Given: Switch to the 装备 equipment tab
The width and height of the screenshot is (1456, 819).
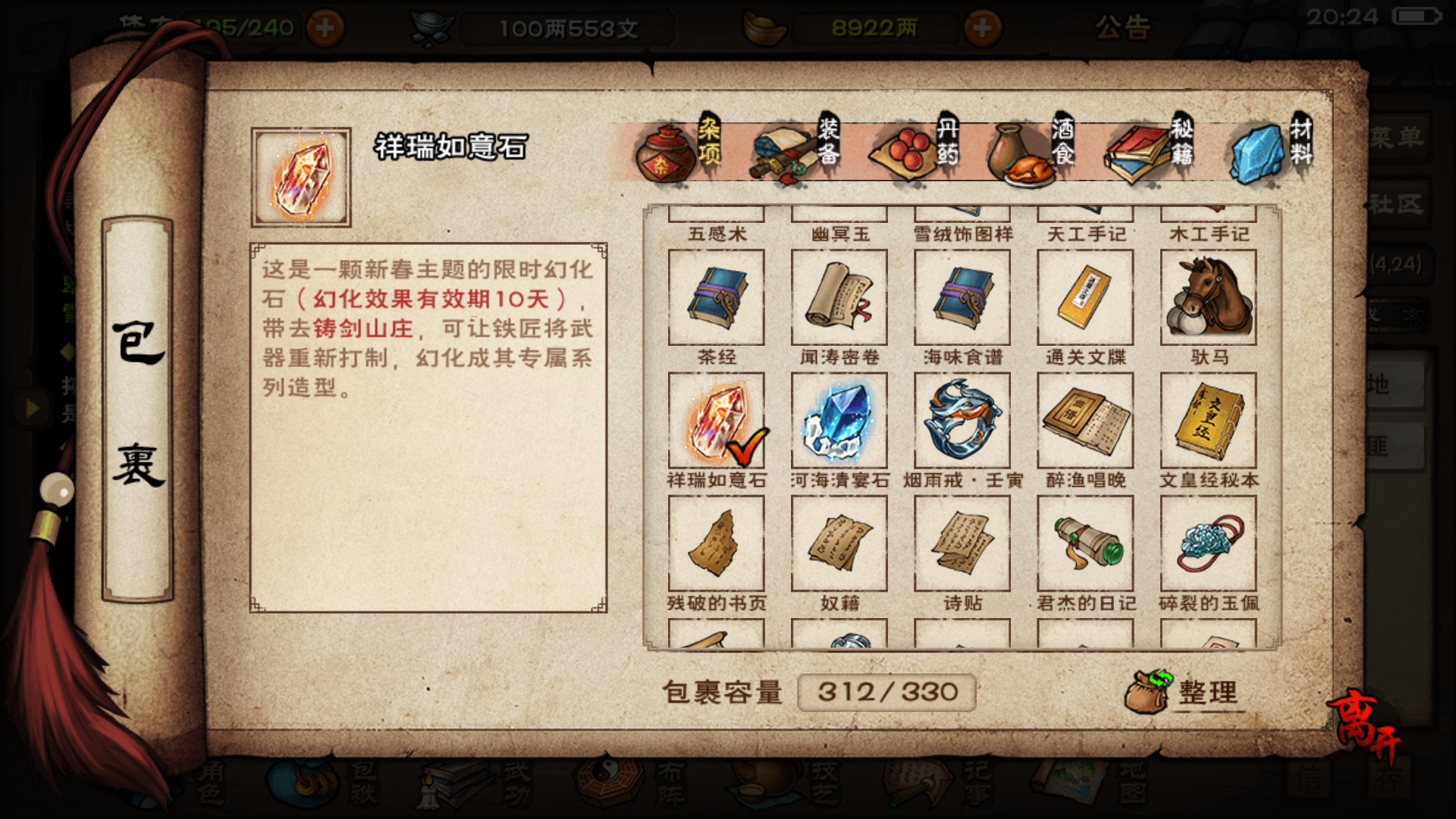Looking at the screenshot, I should [798, 150].
